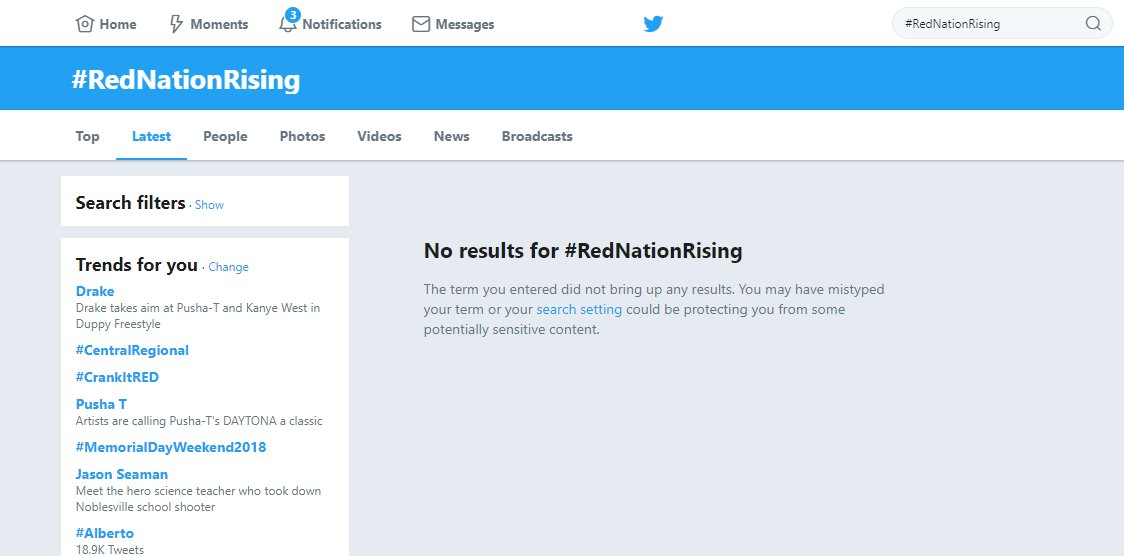Open the Drake trend

tap(95, 291)
